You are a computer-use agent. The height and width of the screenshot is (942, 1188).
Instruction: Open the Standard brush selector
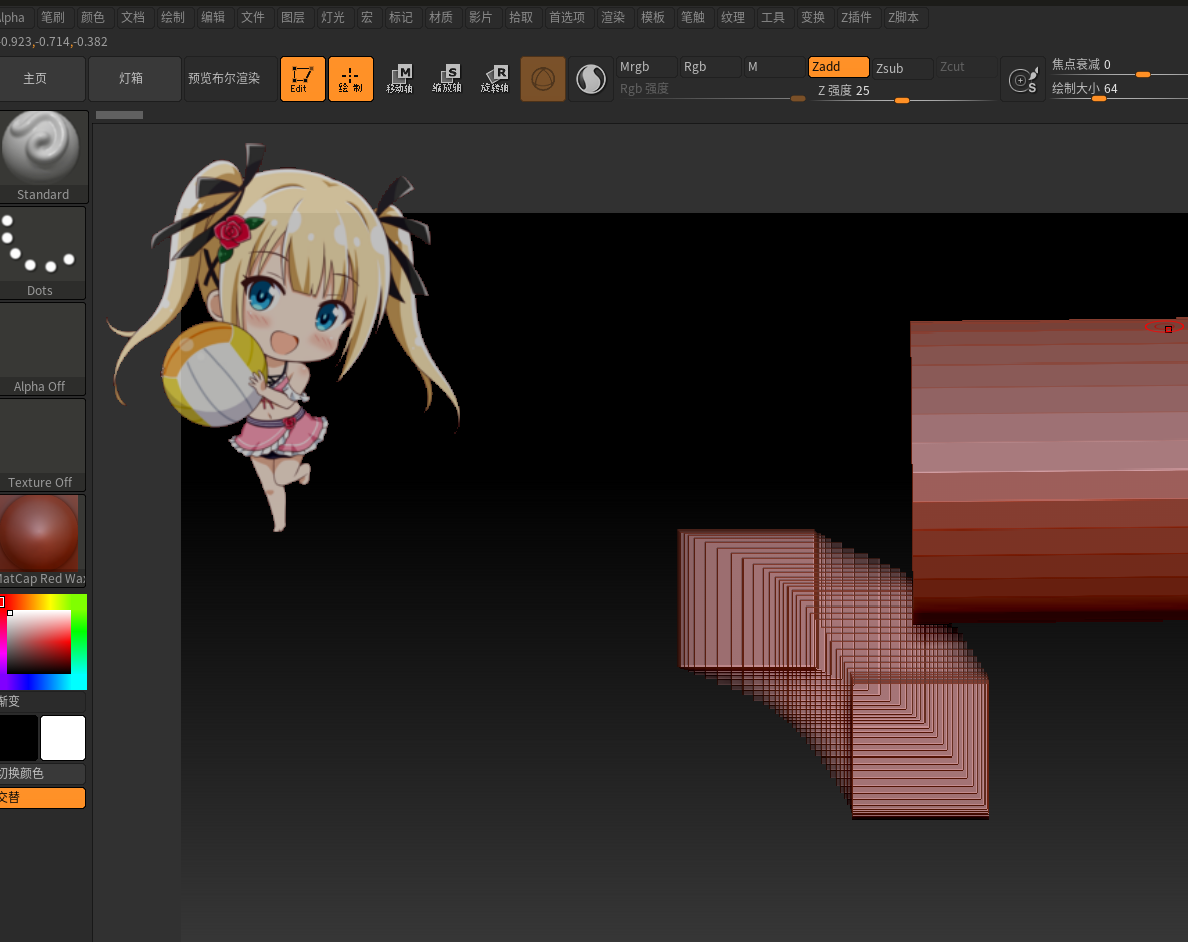(x=43, y=157)
